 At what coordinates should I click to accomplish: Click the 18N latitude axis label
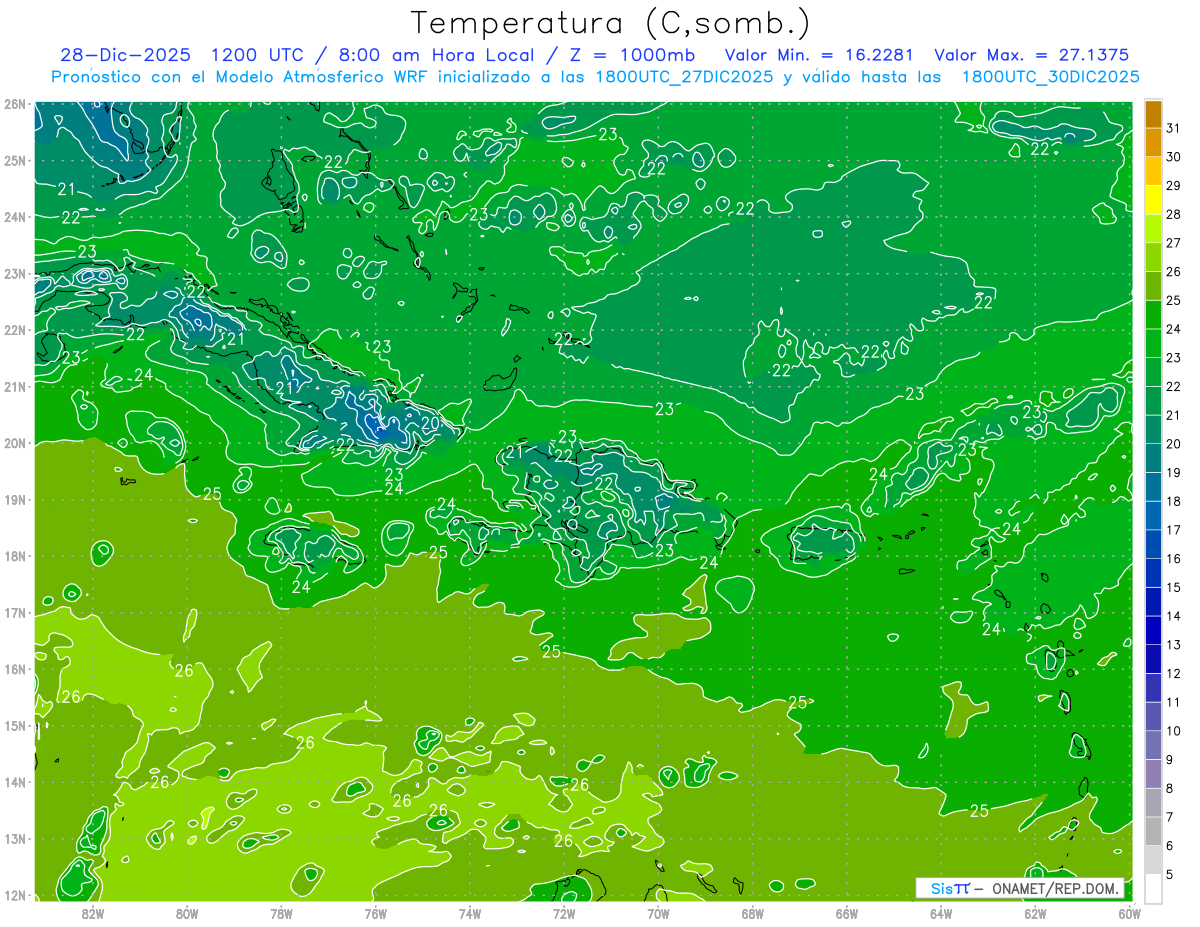pos(14,555)
